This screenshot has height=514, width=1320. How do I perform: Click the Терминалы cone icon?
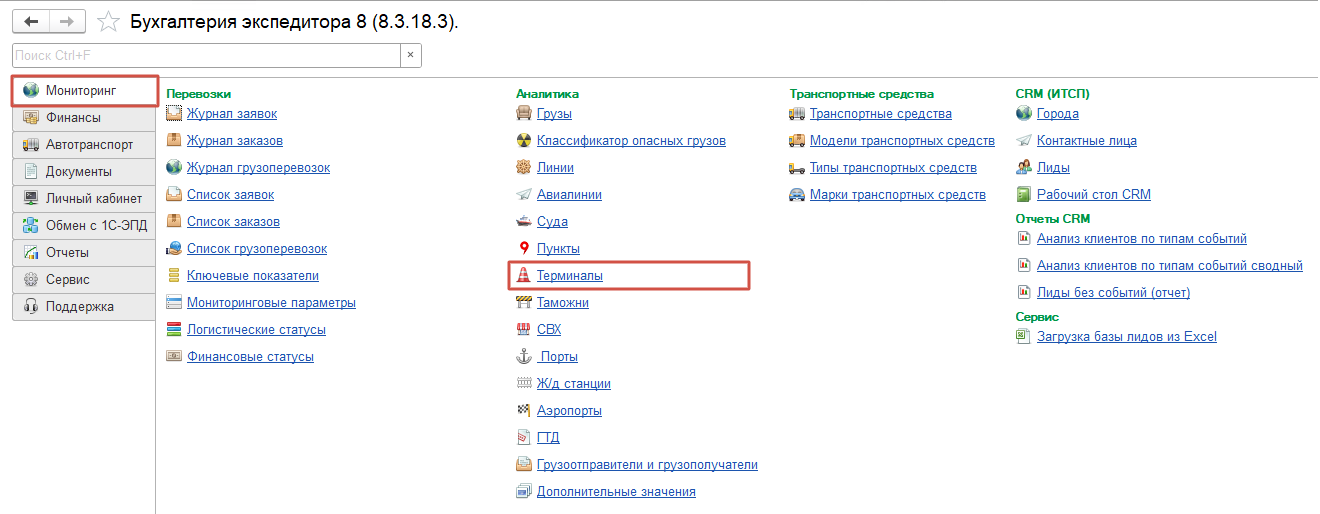[524, 275]
